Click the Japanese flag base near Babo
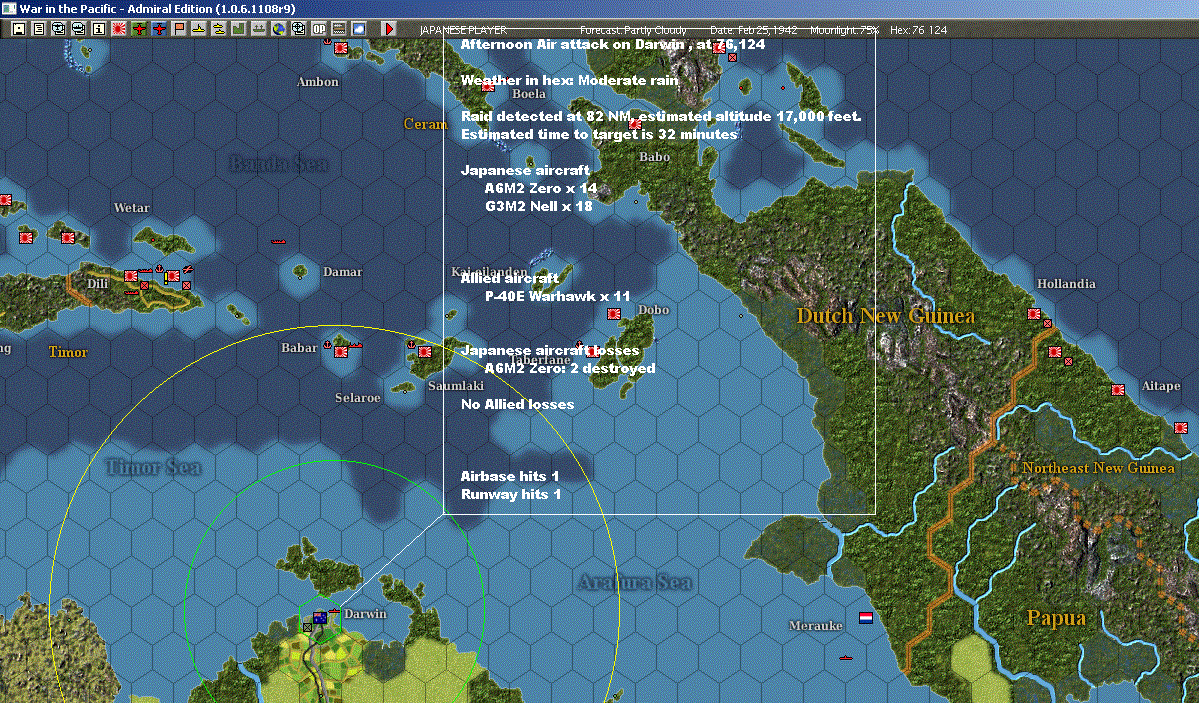This screenshot has height=703, width=1199. [x=635, y=122]
